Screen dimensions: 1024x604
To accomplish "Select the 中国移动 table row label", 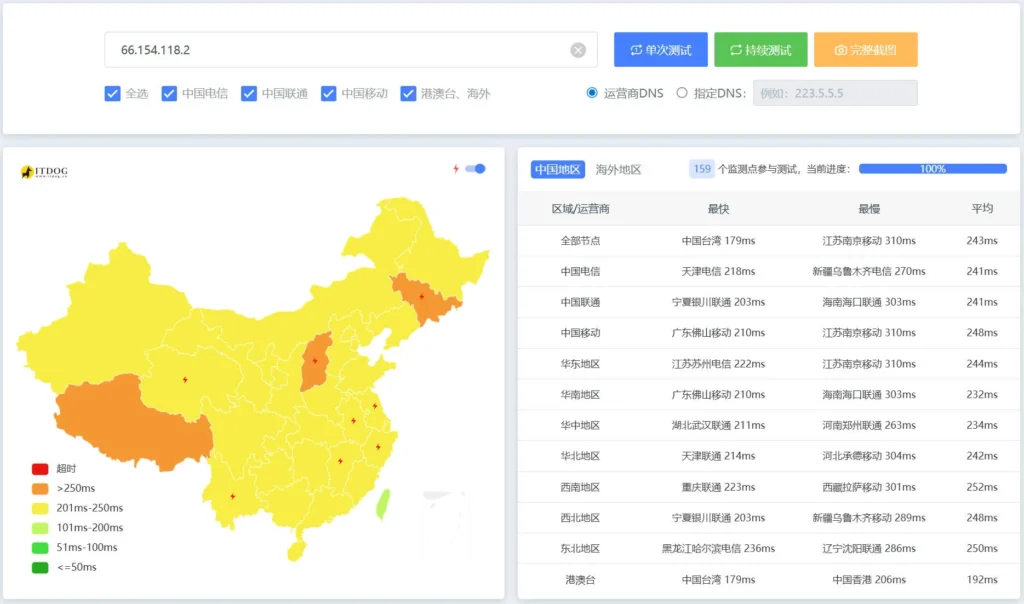I will 580,332.
